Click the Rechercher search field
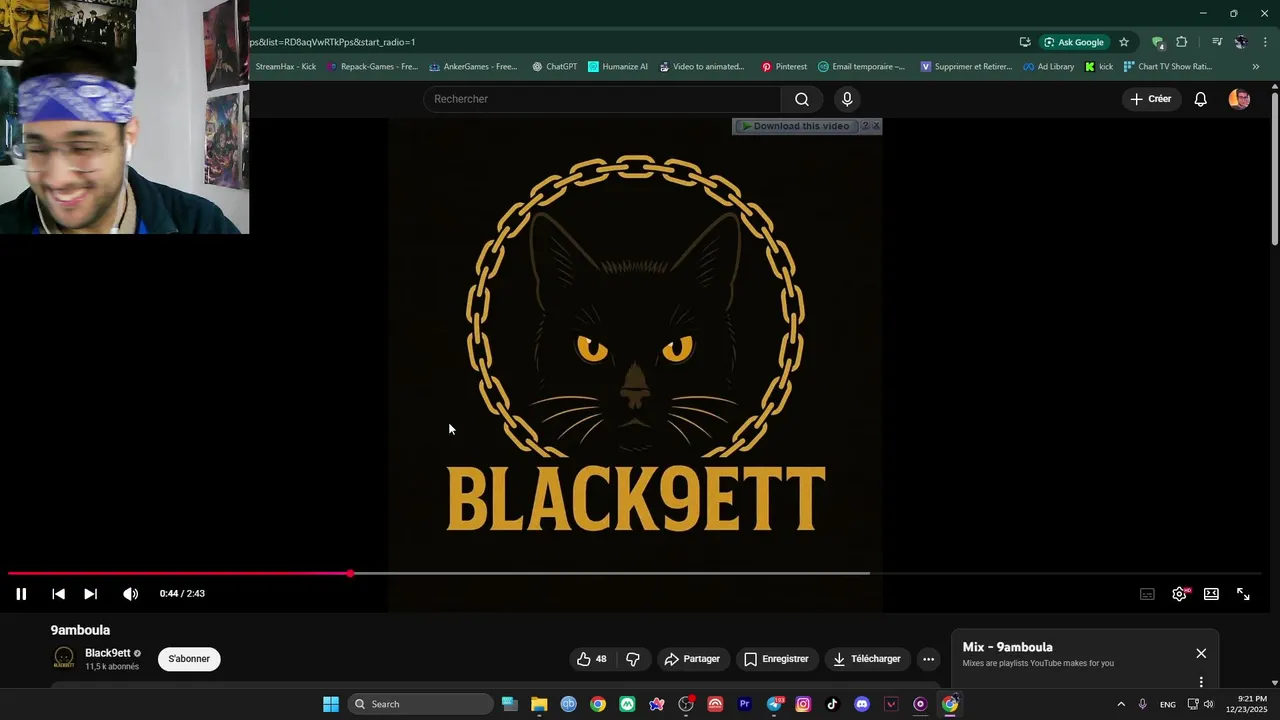Viewport: 1280px width, 720px height. click(602, 99)
